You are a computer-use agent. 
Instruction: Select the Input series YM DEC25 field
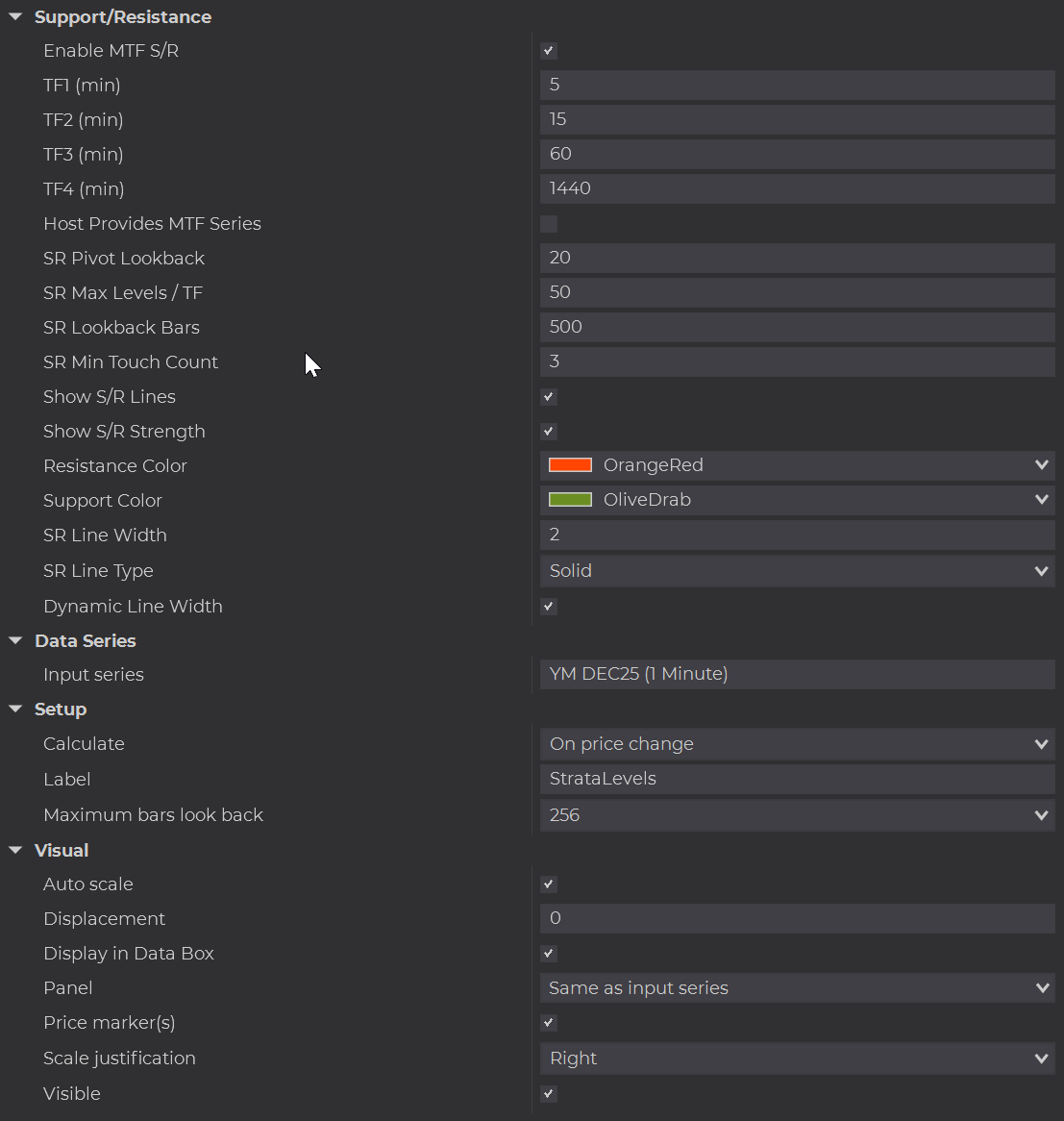(797, 674)
